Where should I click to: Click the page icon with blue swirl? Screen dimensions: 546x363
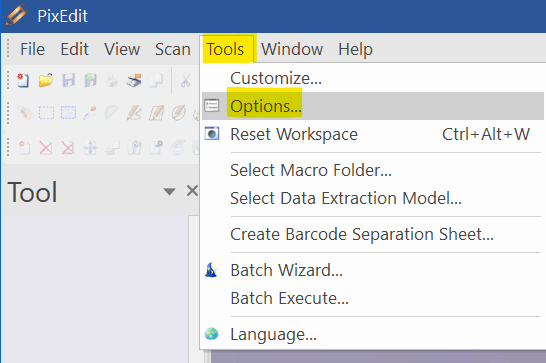pos(156,148)
